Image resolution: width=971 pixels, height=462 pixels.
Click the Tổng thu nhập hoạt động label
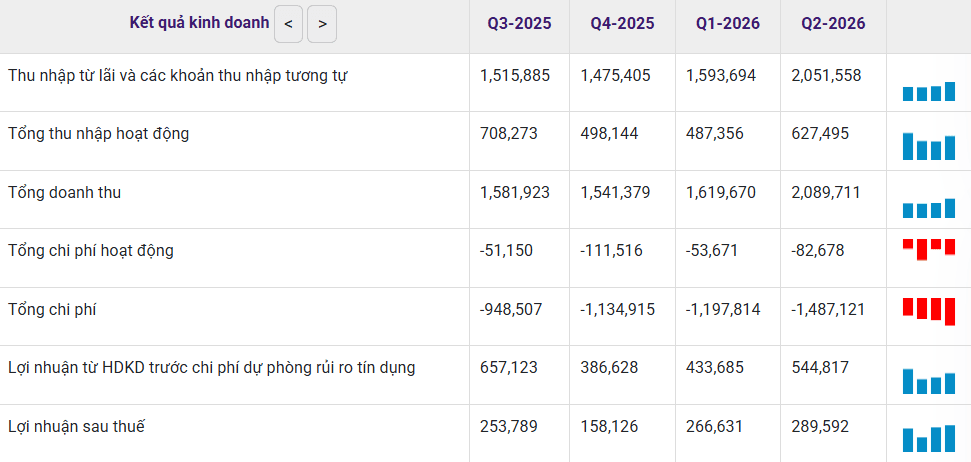pos(98,134)
